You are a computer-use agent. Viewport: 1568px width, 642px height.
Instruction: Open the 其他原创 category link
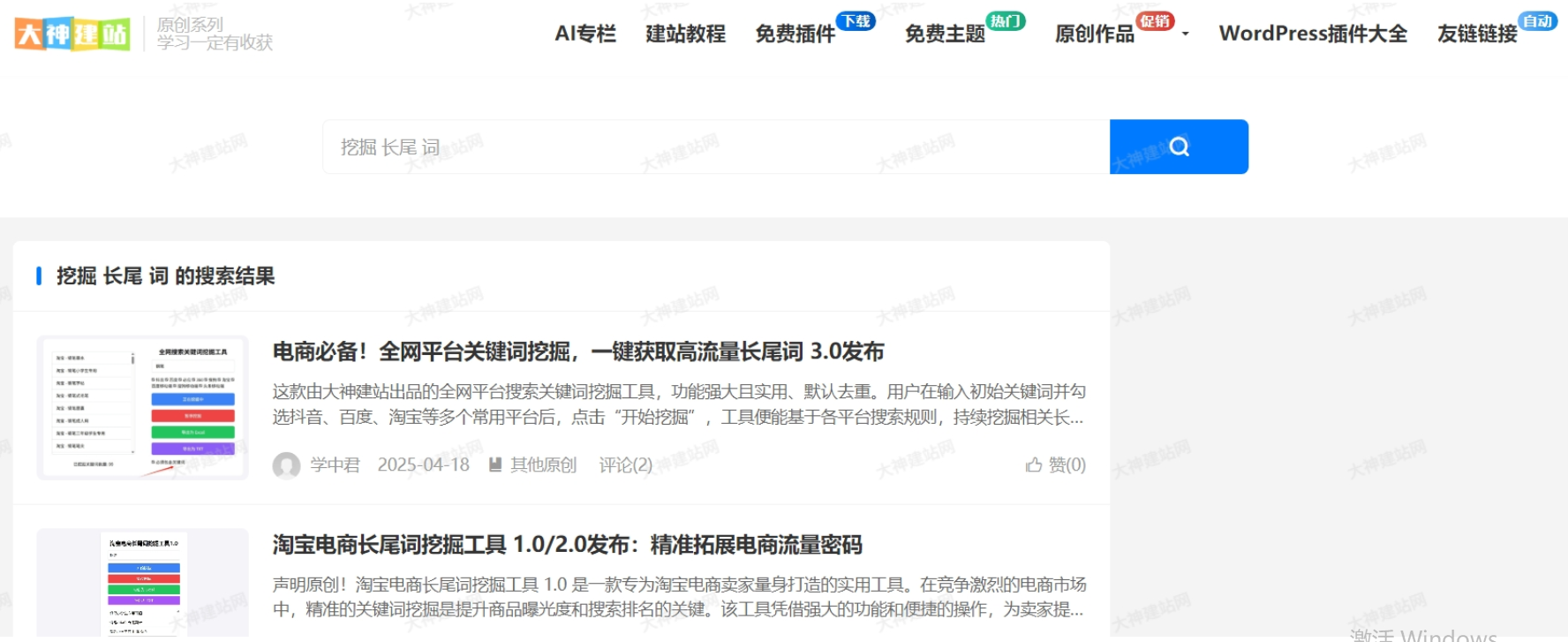click(x=544, y=465)
